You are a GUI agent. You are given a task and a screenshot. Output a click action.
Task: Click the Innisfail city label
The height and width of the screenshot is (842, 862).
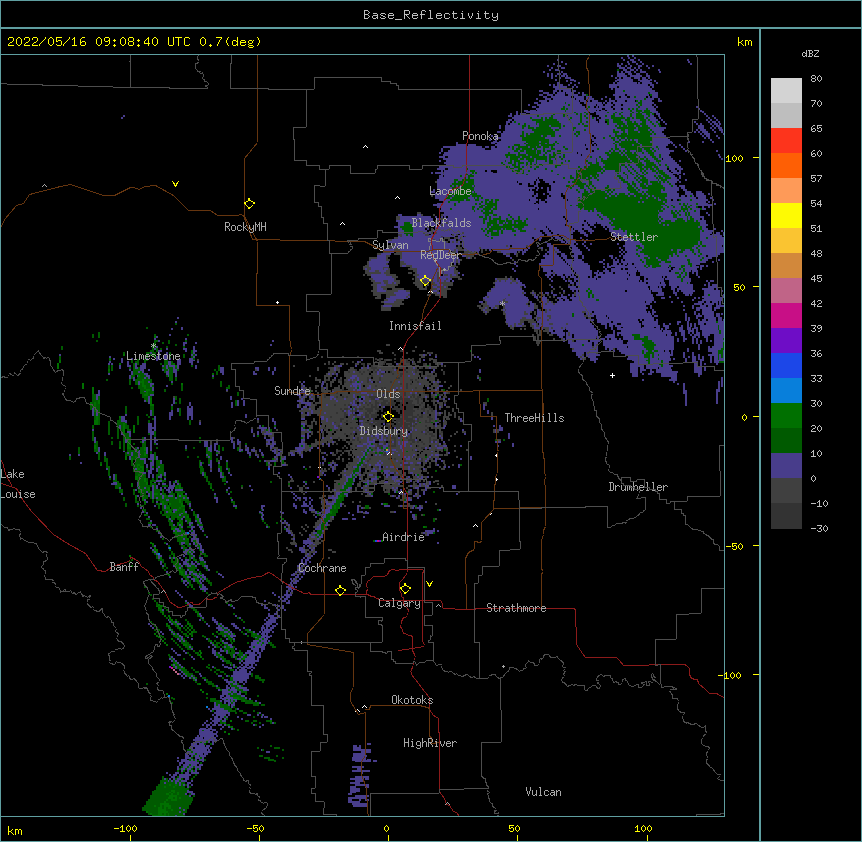415,326
